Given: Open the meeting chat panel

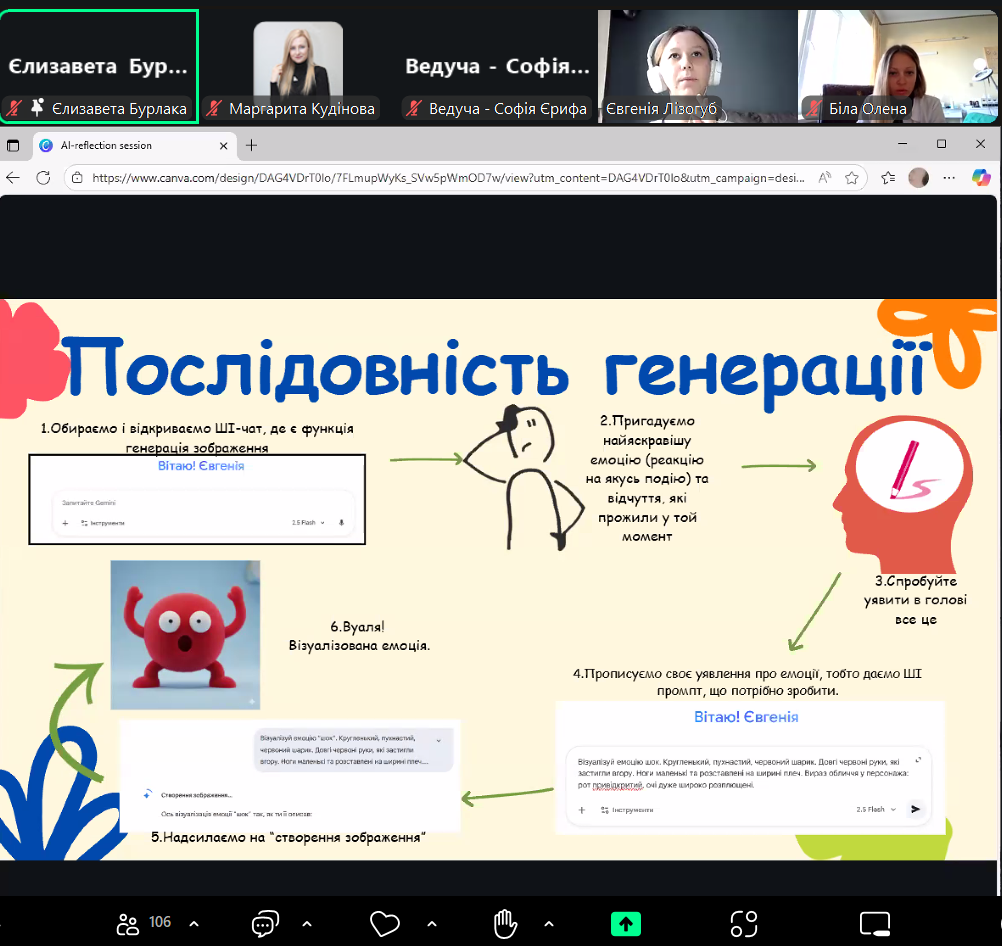Looking at the screenshot, I should pos(265,922).
